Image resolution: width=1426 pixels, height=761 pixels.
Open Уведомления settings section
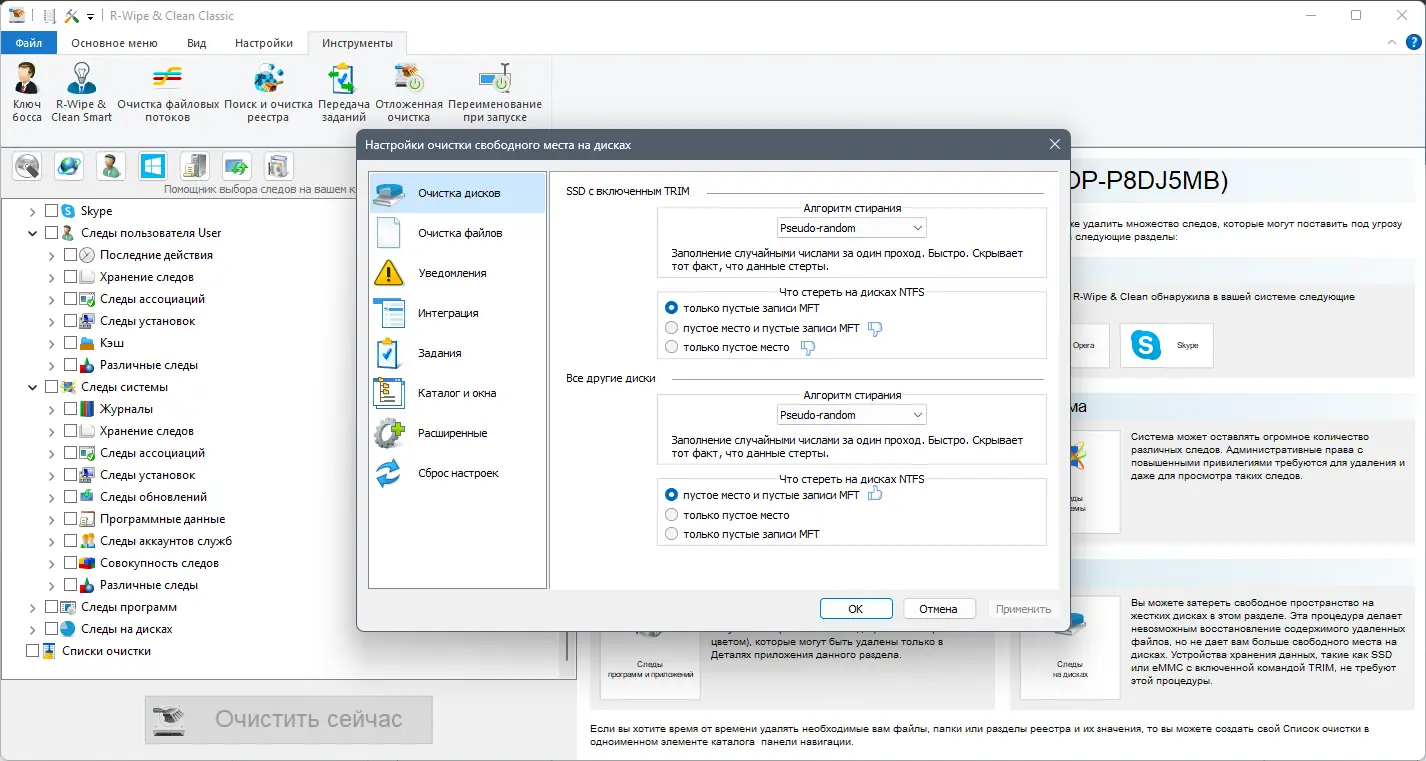pyautogui.click(x=458, y=273)
